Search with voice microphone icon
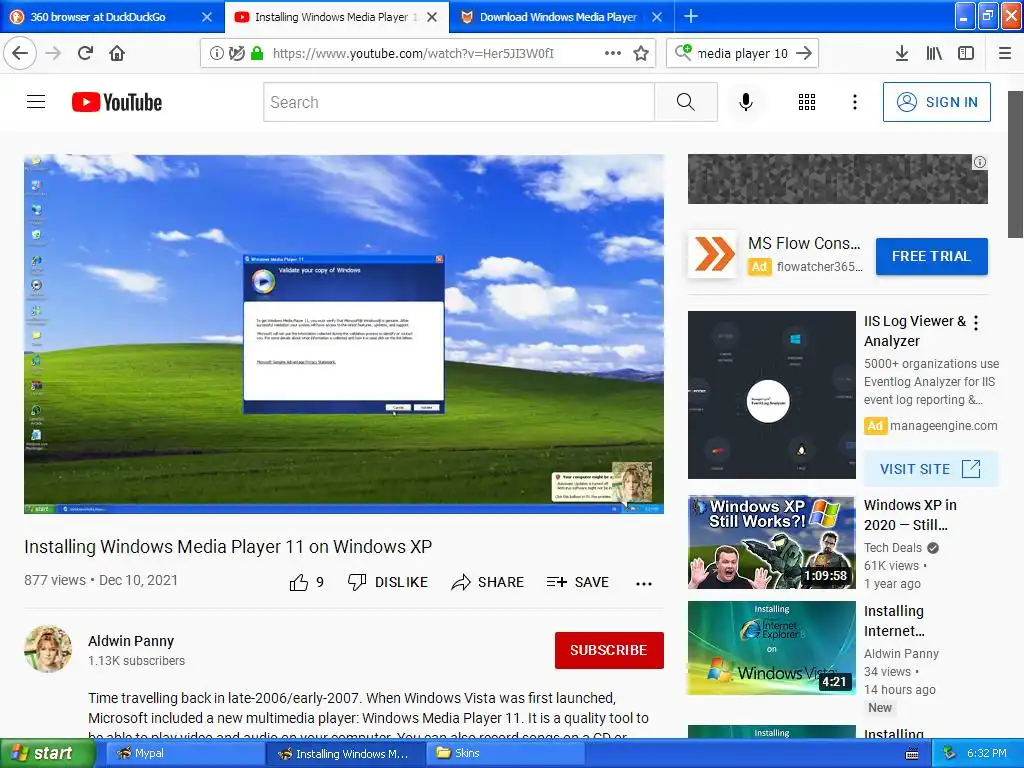Viewport: 1024px width, 768px height. (x=746, y=102)
